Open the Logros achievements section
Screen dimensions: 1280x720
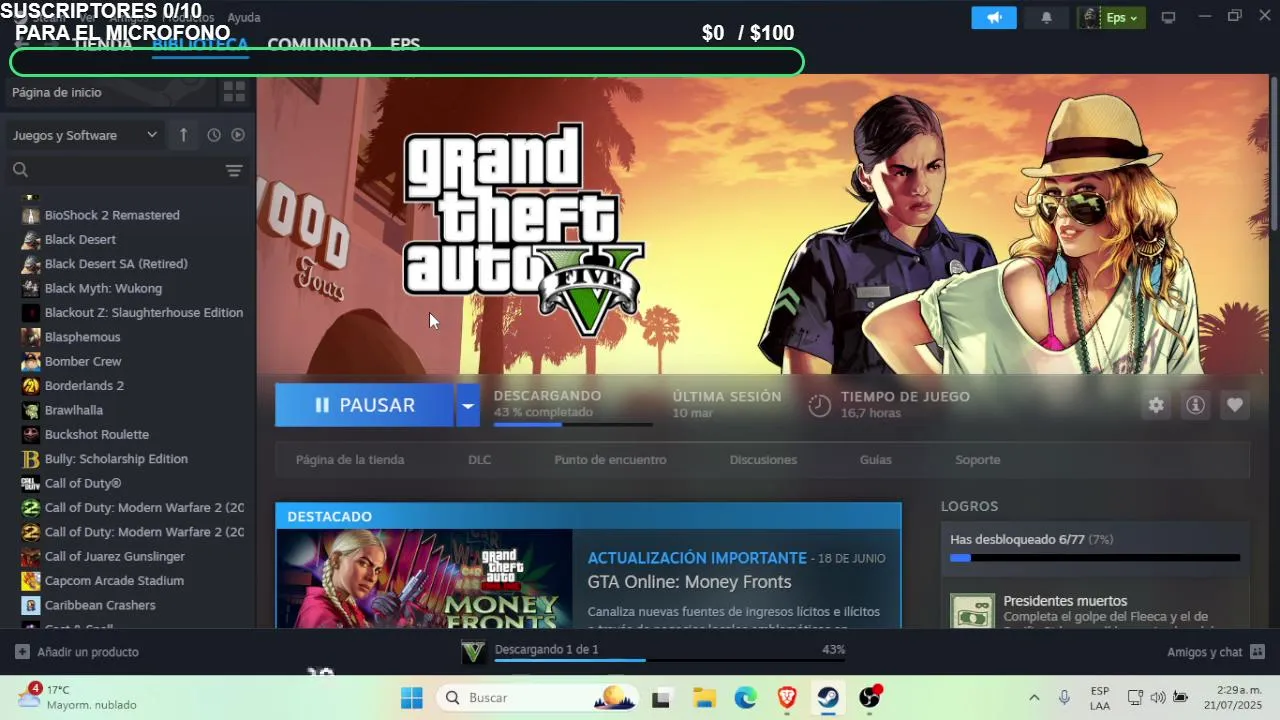click(969, 506)
